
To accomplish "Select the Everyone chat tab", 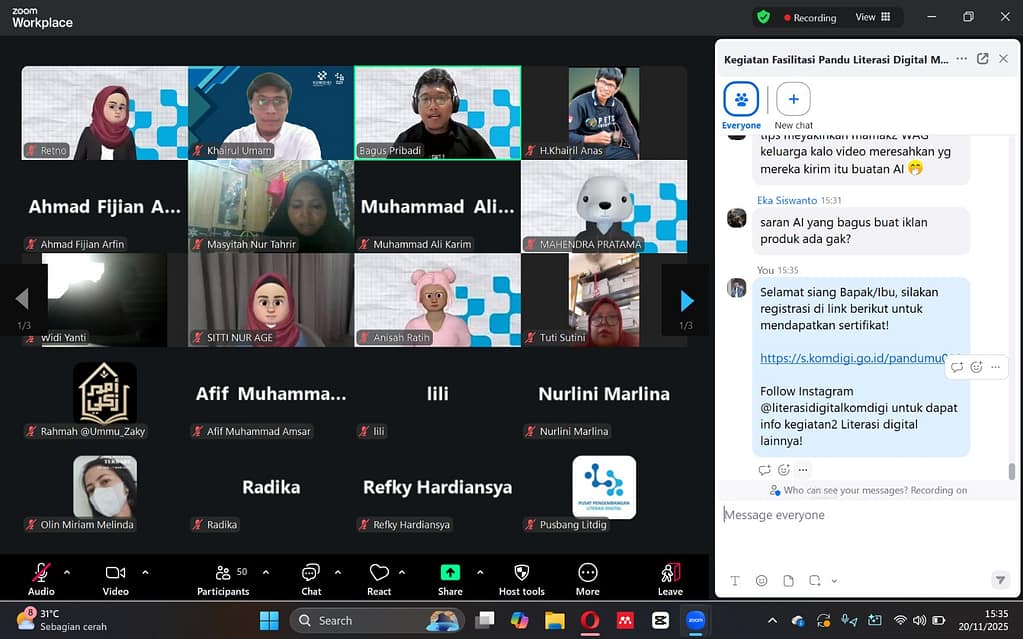I will 741,100.
